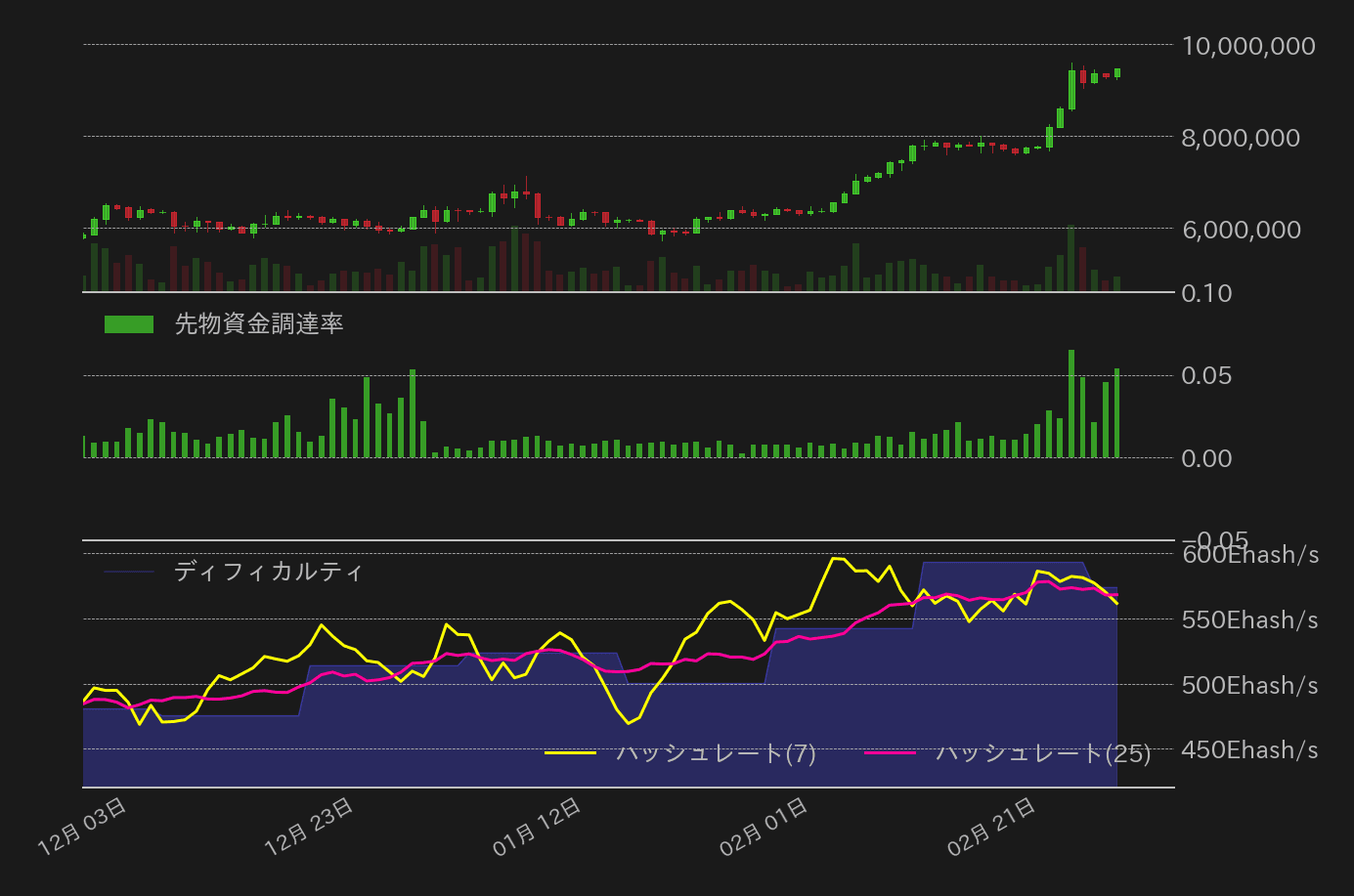Select the 02月 21日 date label
This screenshot has width=1354, height=896.
pos(992,827)
